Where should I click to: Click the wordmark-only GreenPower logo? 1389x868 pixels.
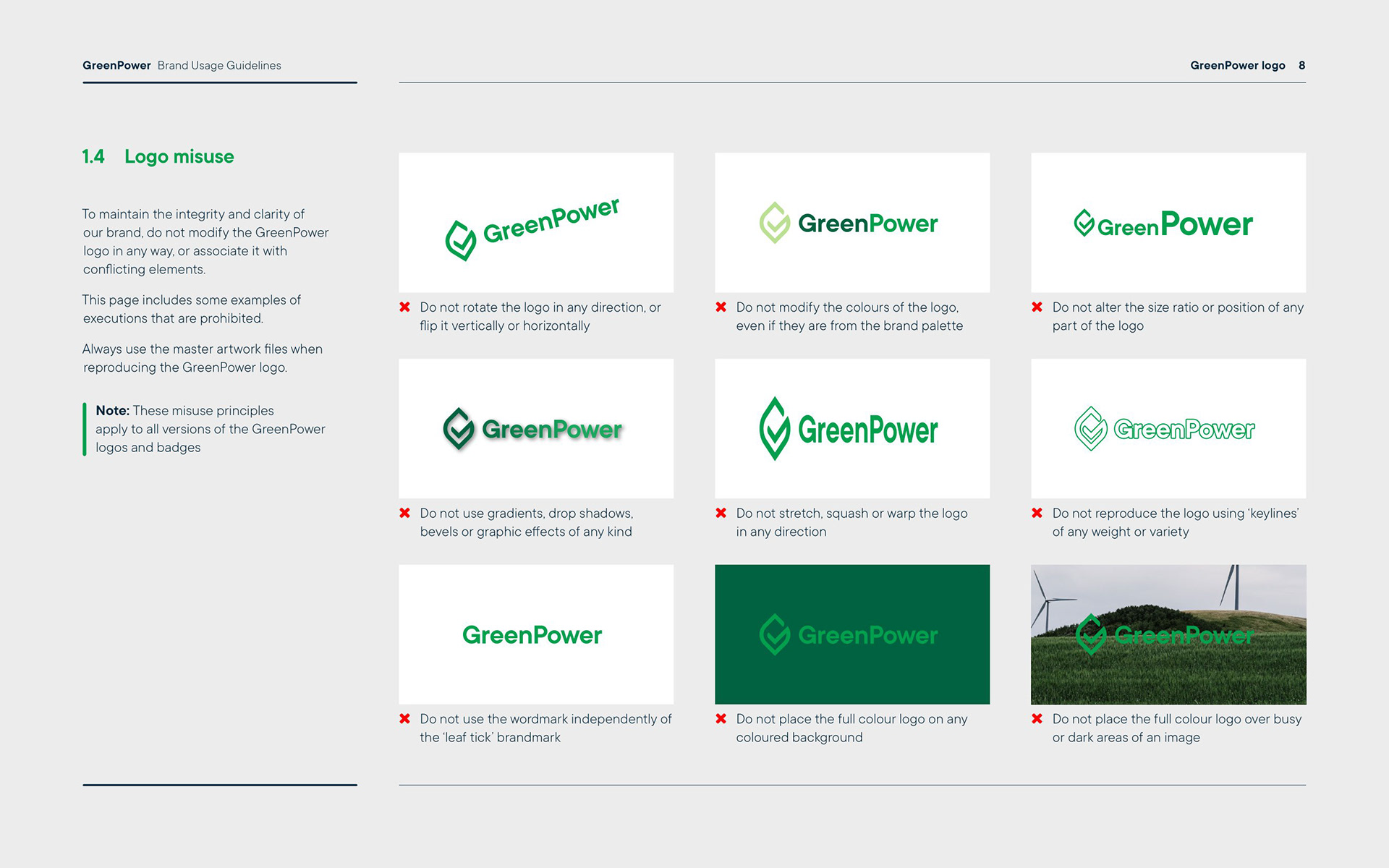pyautogui.click(x=532, y=635)
